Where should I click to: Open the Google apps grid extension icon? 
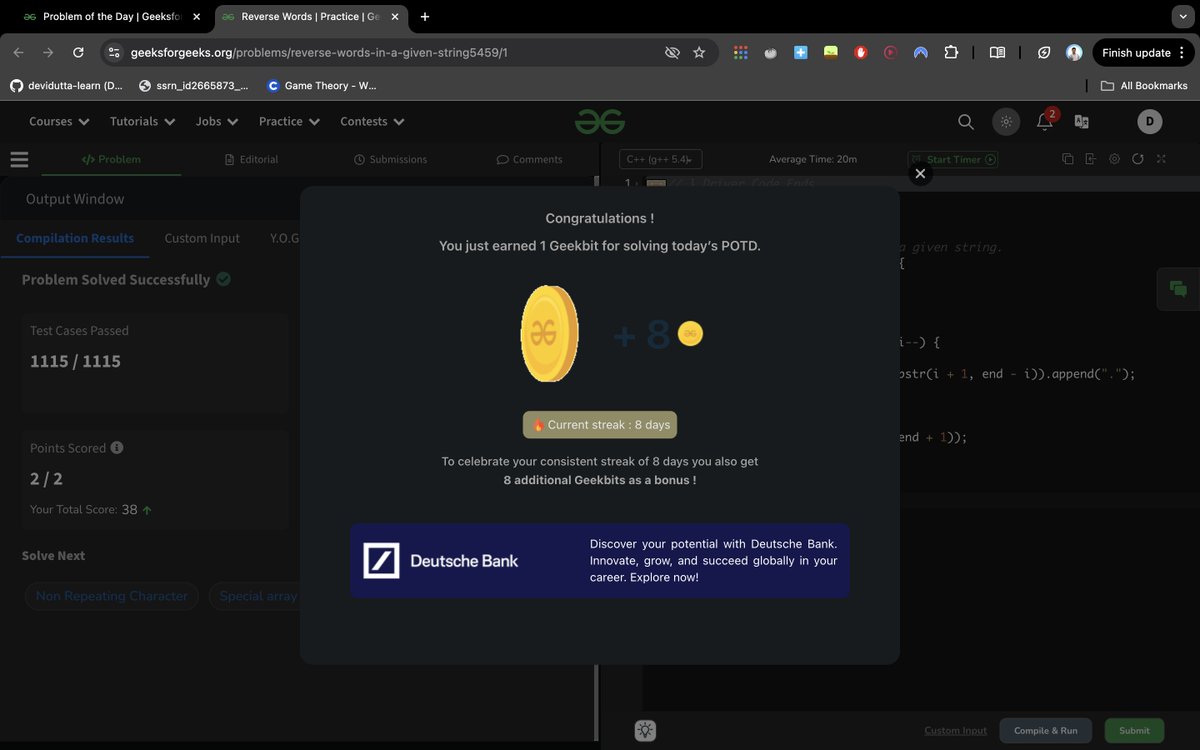coord(741,53)
